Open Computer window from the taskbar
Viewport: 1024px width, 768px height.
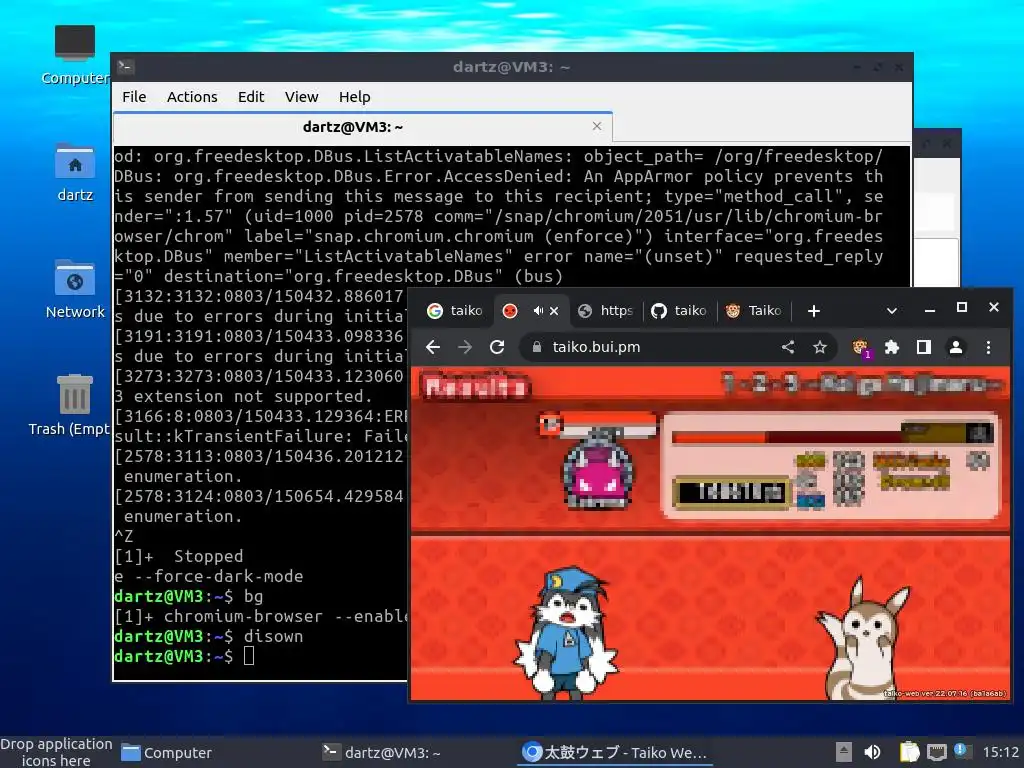tap(167, 752)
